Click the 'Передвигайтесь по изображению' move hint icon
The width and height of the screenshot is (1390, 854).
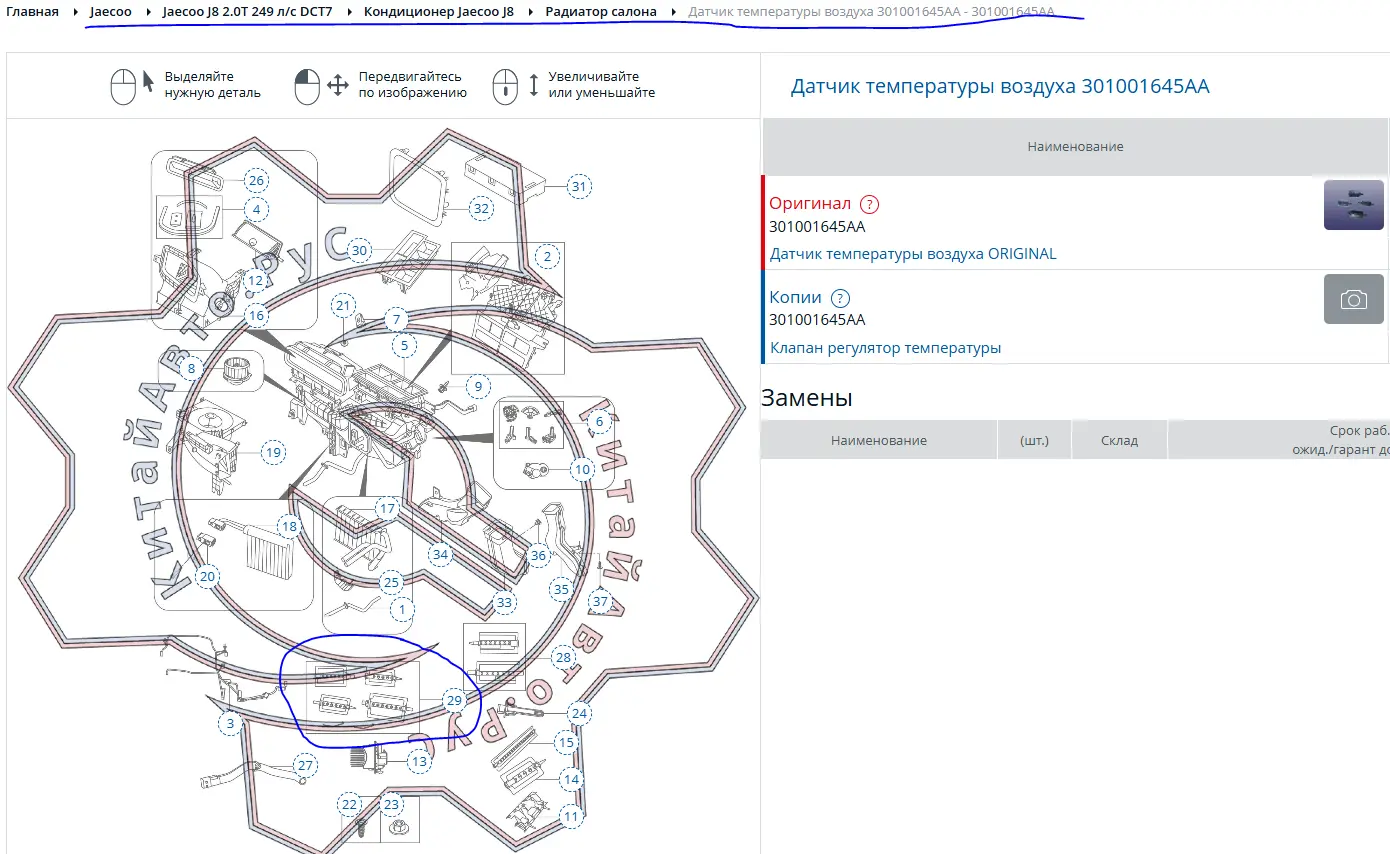pos(322,85)
